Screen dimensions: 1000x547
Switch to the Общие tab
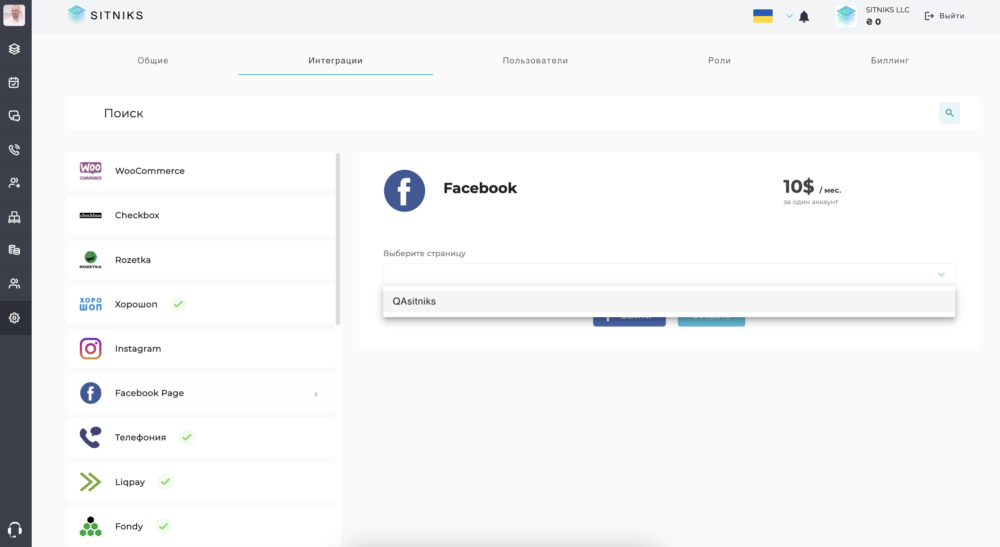coord(153,61)
